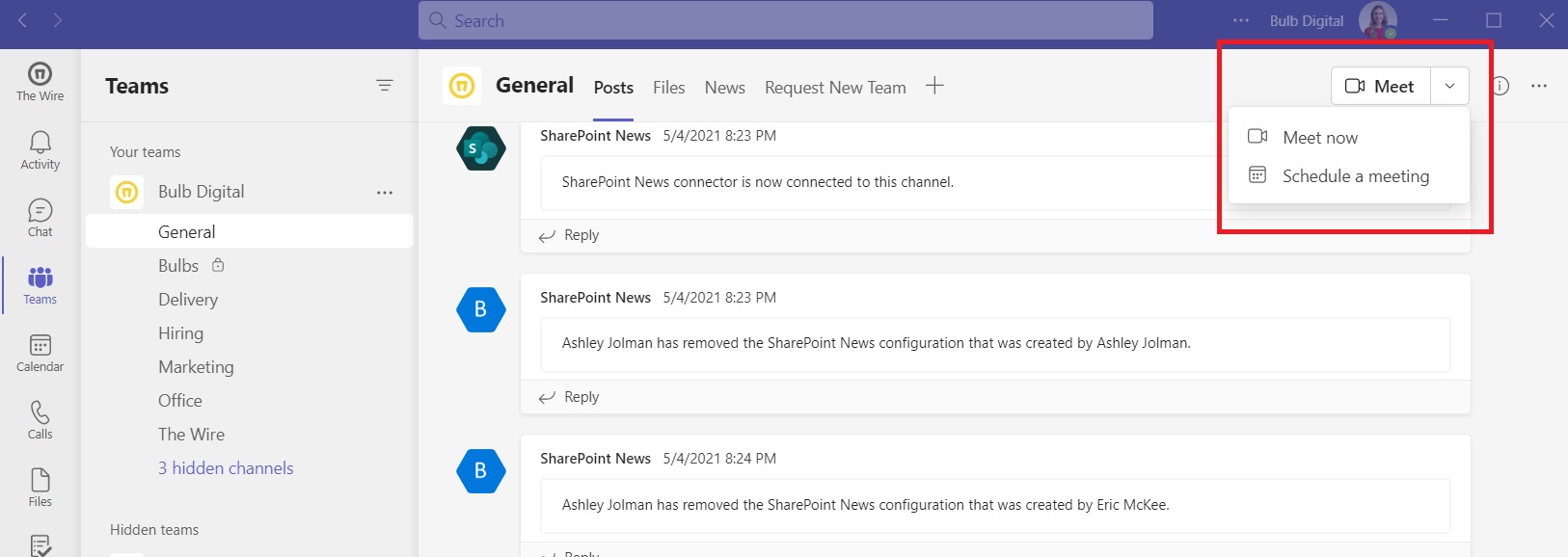
Task: Open more options for Bulb Digital team
Action: [385, 193]
